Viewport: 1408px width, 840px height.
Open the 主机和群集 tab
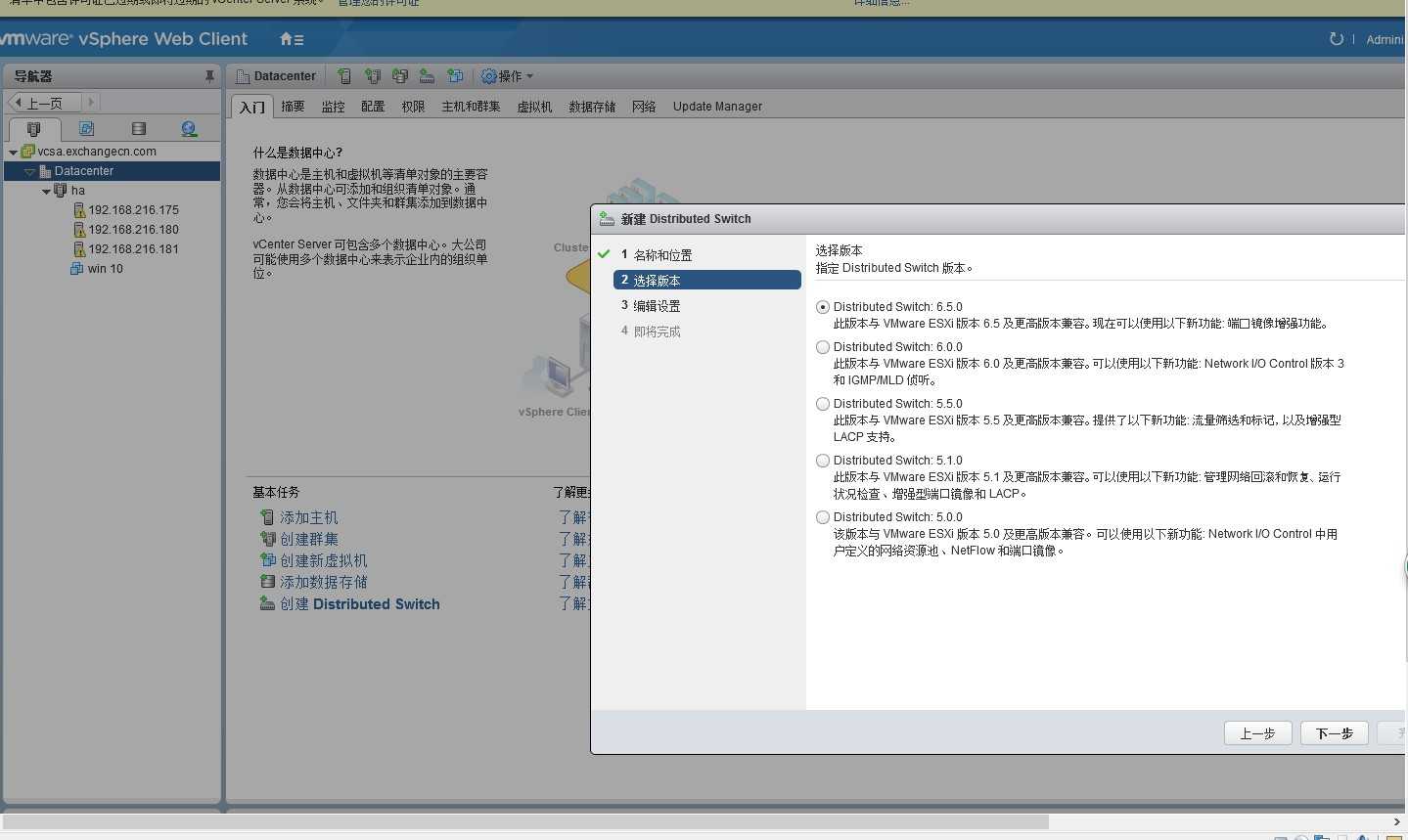click(471, 107)
